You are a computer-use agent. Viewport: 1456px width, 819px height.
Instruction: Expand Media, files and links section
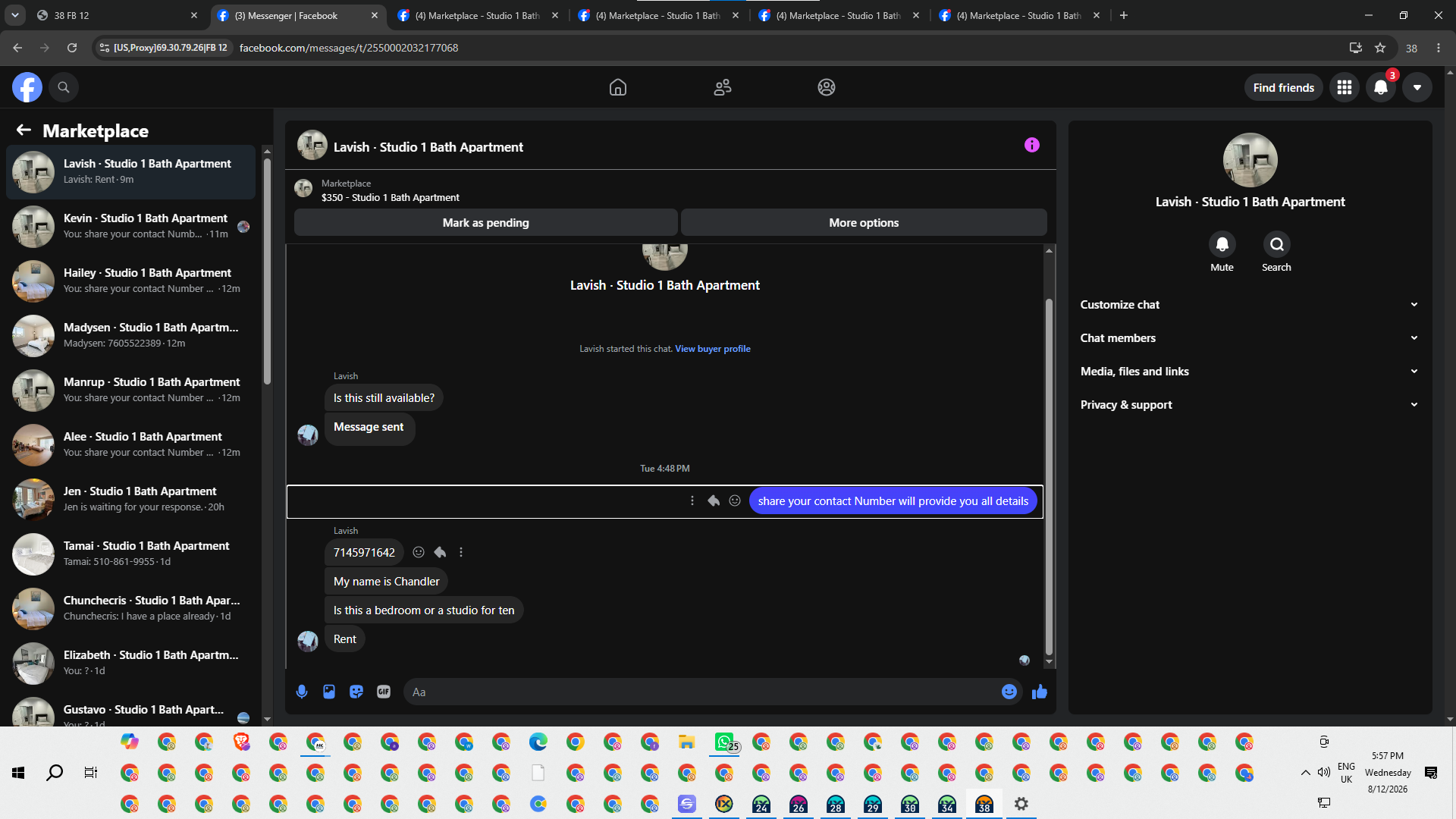click(x=1250, y=372)
